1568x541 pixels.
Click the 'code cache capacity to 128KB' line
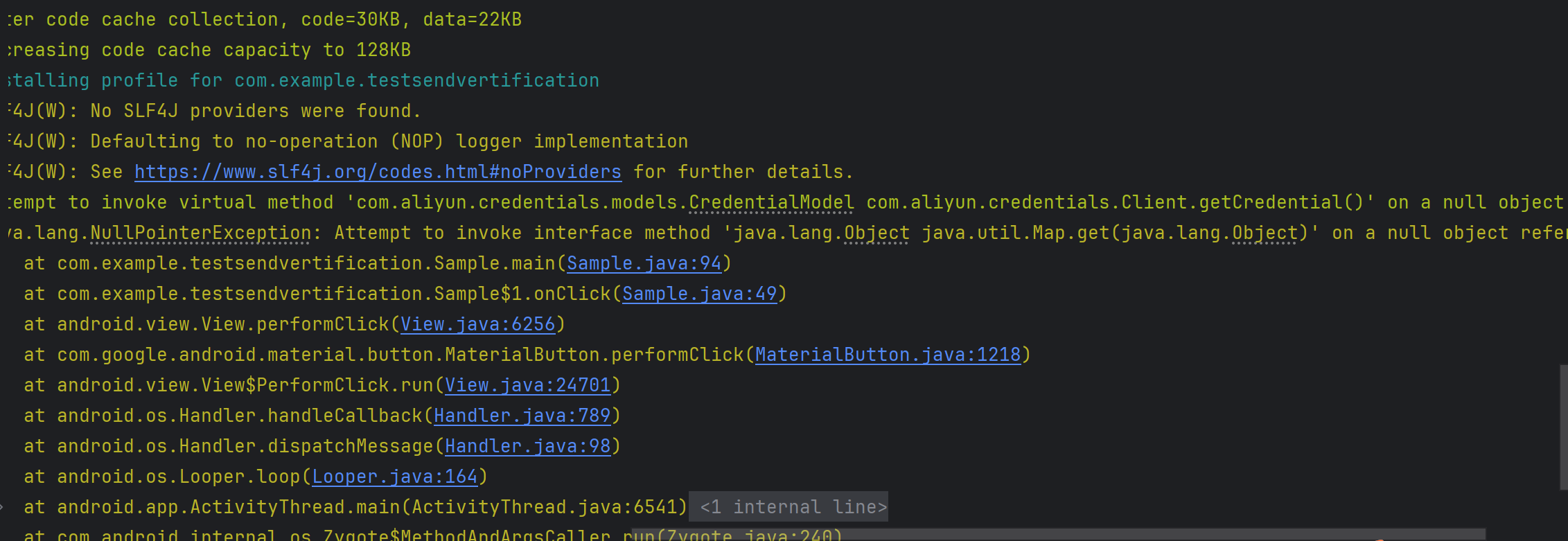(256, 50)
